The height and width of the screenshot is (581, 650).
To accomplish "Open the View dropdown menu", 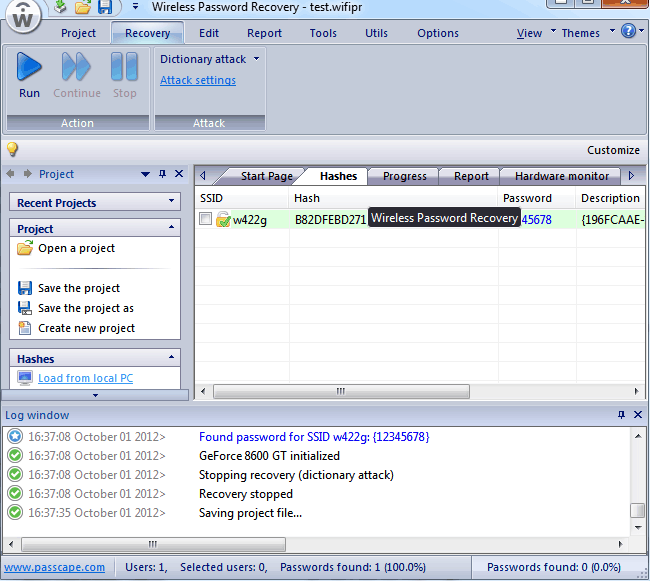I will point(553,31).
